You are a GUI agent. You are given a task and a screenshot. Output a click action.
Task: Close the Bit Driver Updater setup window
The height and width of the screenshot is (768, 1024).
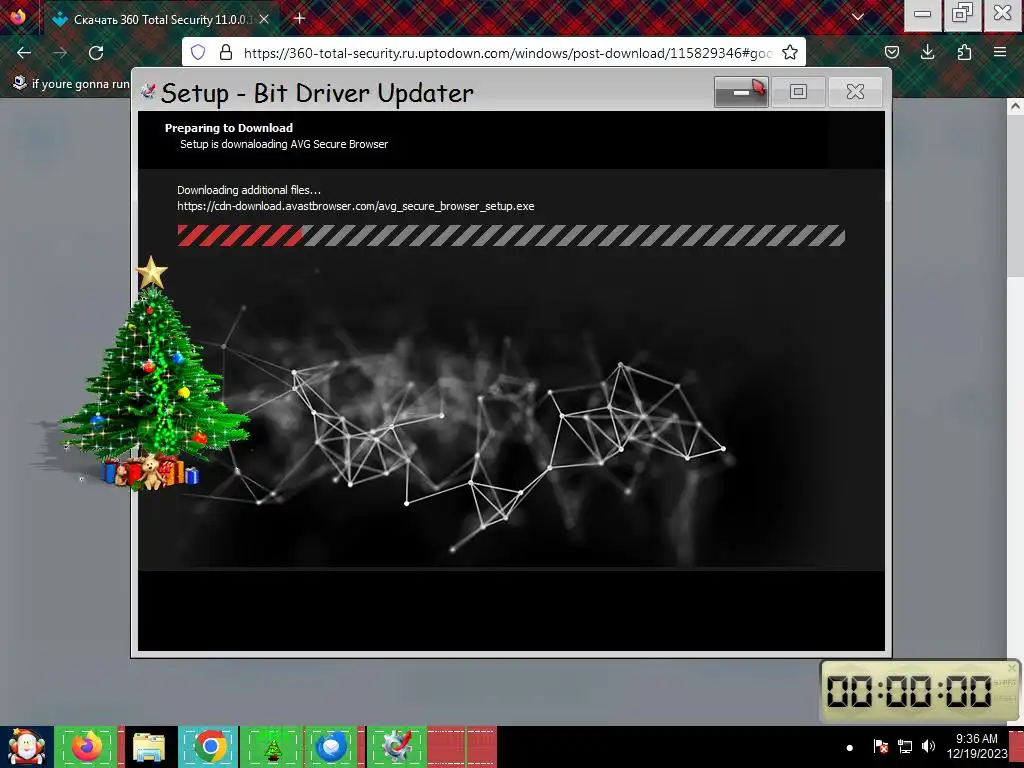856,92
